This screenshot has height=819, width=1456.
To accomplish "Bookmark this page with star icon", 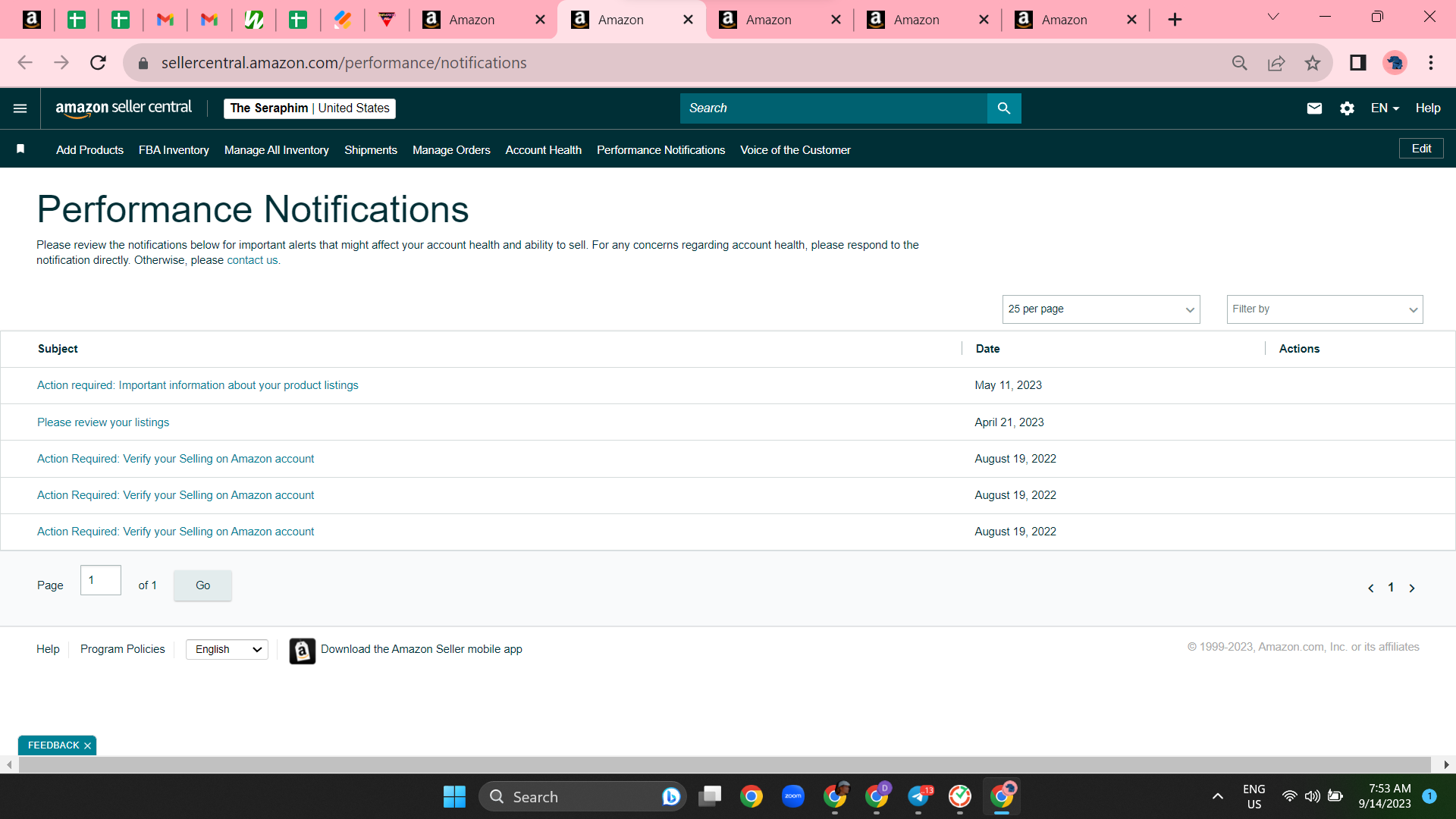I will tap(1313, 63).
